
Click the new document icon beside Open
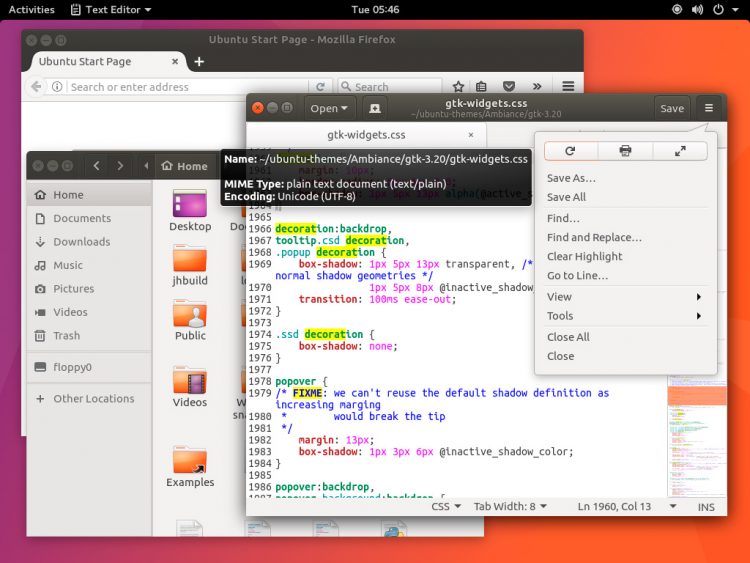pyautogui.click(x=375, y=108)
